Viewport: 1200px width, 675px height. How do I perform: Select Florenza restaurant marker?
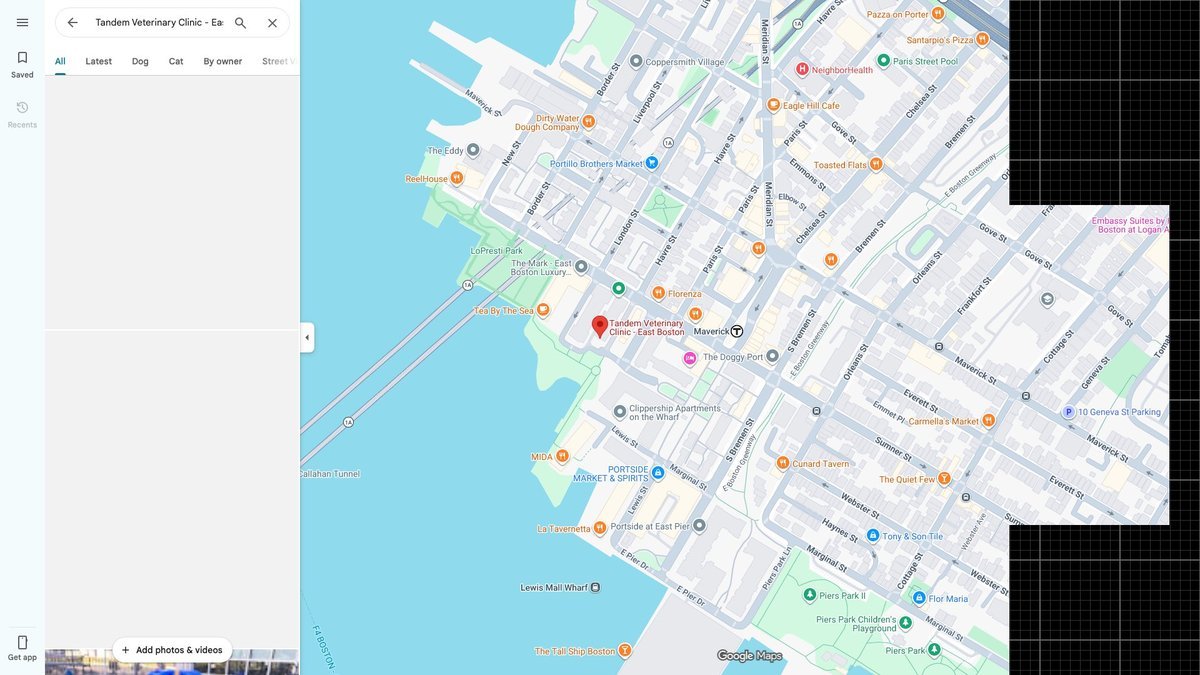point(658,293)
